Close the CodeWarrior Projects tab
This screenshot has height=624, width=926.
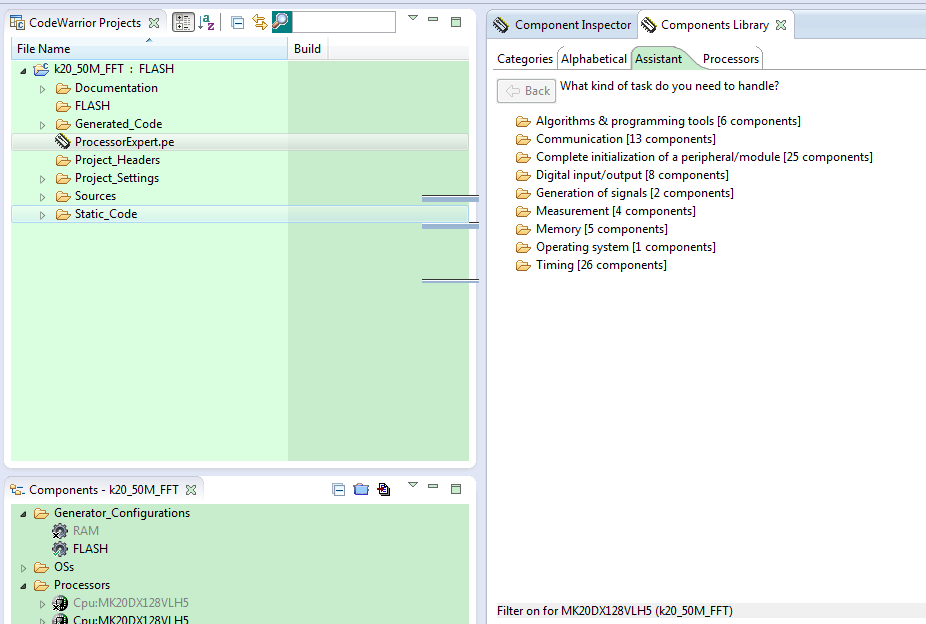(x=154, y=23)
